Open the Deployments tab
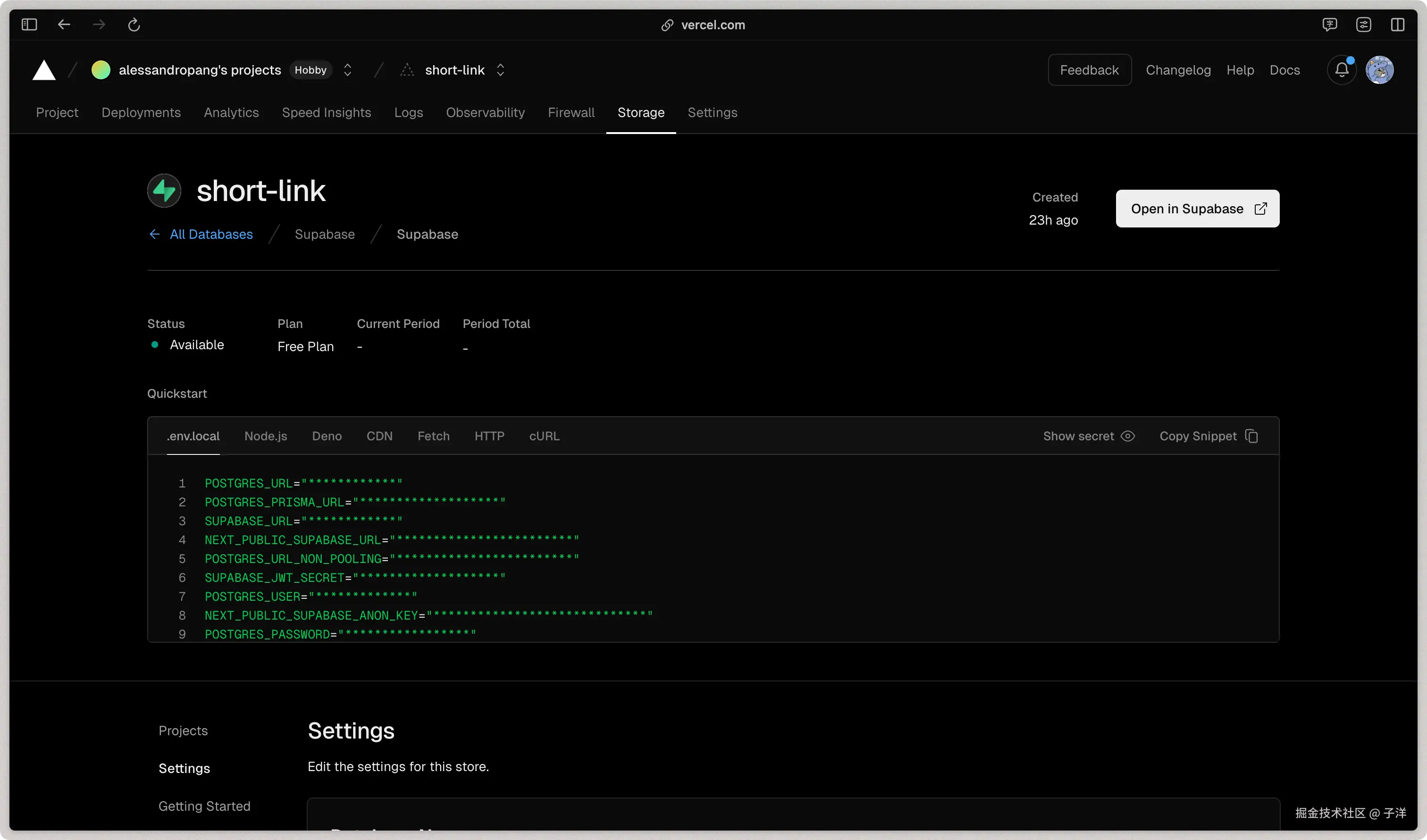Image resolution: width=1427 pixels, height=840 pixels. (x=141, y=113)
